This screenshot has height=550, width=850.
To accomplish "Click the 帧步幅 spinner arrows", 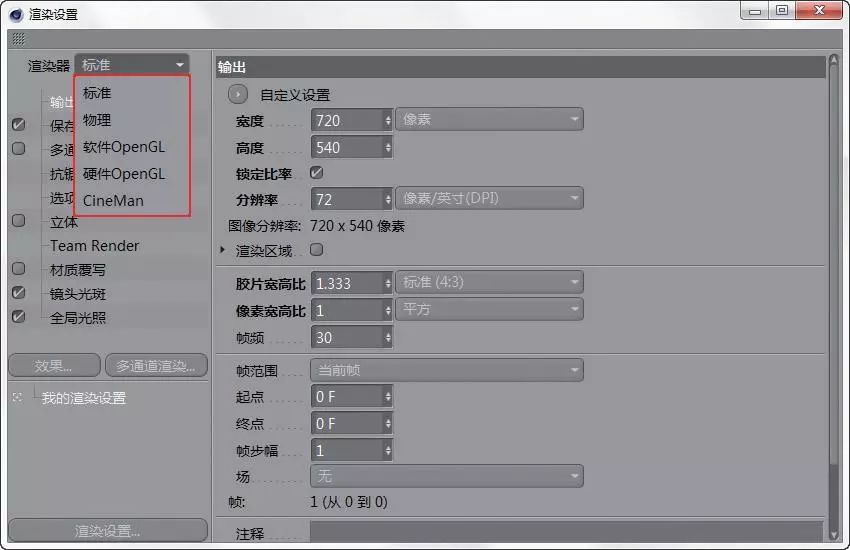I will 388,450.
